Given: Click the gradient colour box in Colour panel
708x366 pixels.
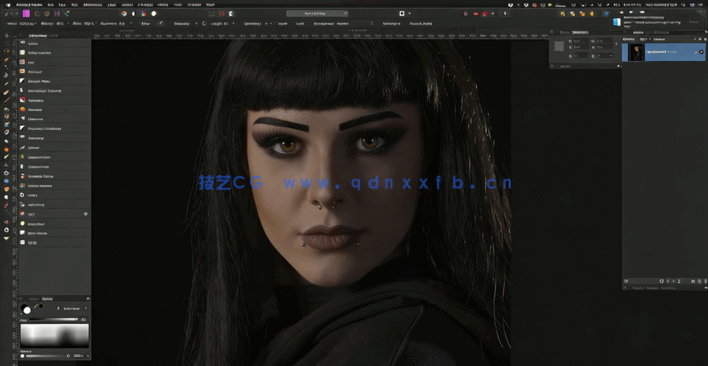Looking at the screenshot, I should (54, 335).
